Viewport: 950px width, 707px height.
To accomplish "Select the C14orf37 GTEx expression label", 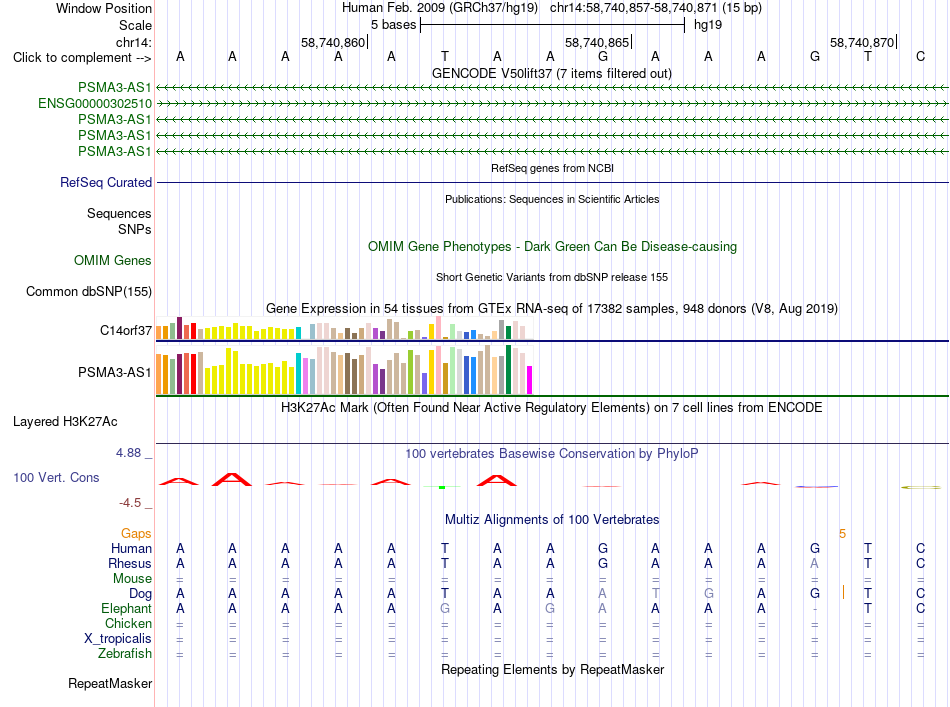I will (126, 330).
